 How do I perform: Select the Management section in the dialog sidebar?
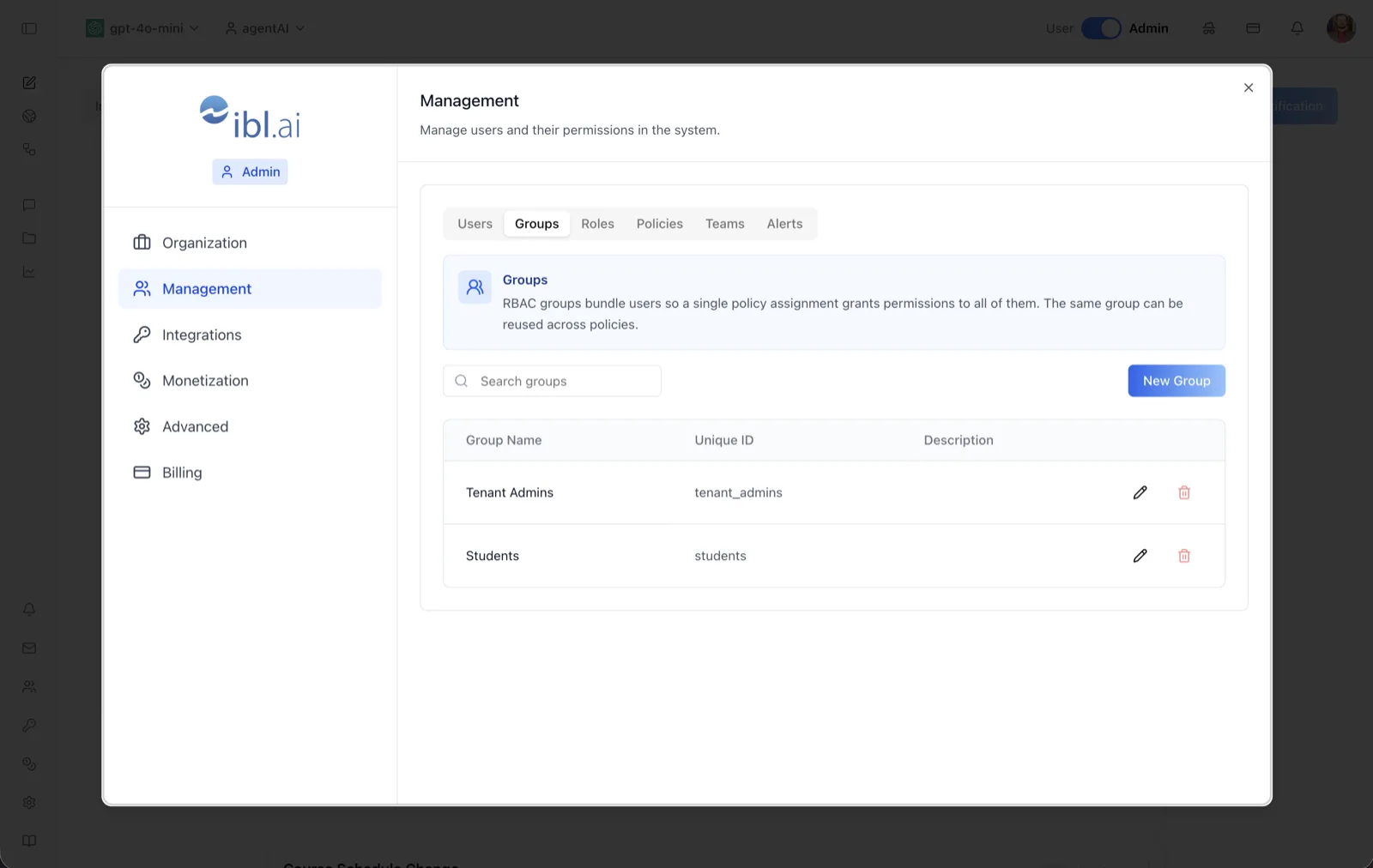(250, 289)
